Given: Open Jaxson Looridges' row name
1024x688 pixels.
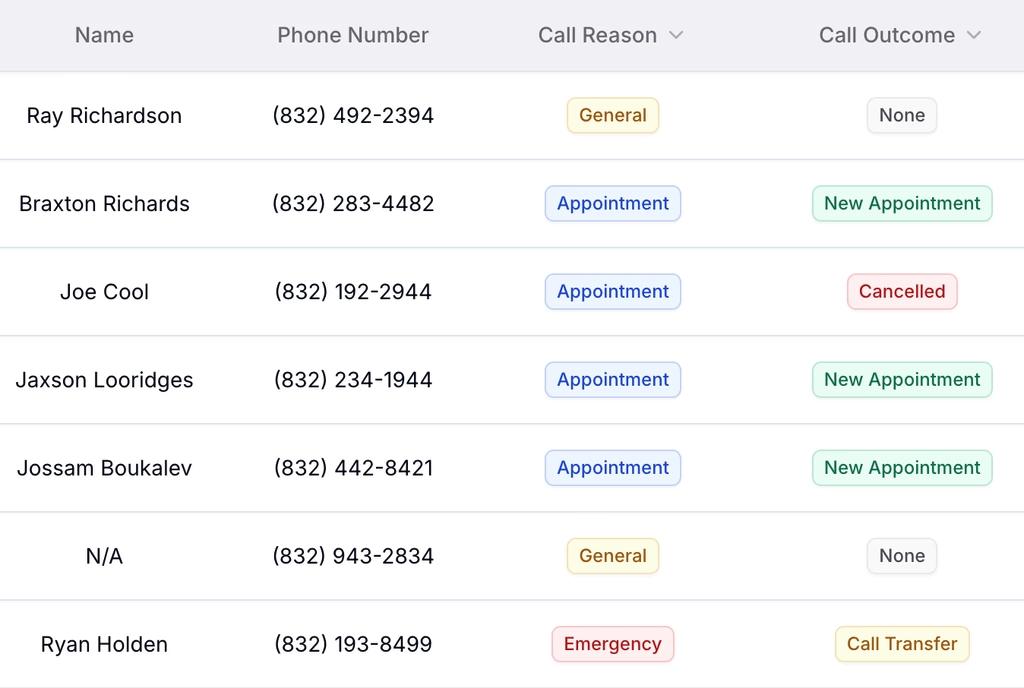Looking at the screenshot, I should click(104, 380).
